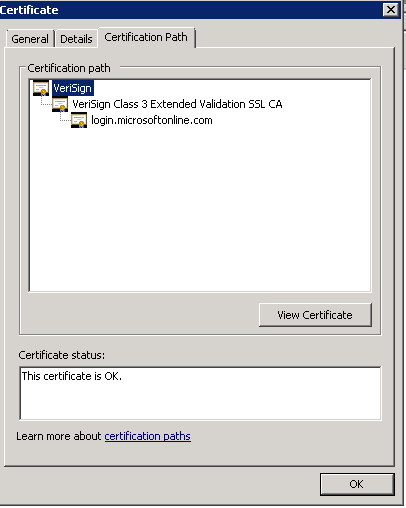Image resolution: width=406 pixels, height=508 pixels.
Task: Close the Certificate dialog with X
Action: tap(391, 10)
